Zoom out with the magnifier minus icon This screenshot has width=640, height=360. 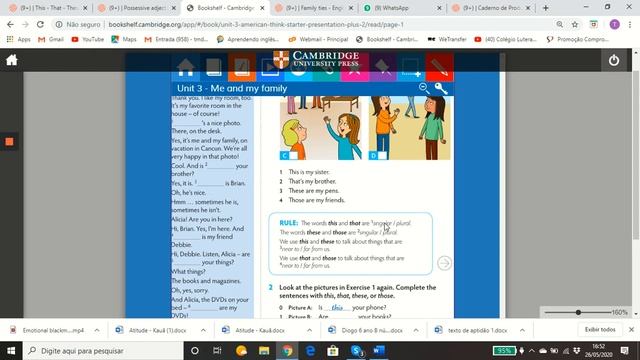pos(424,88)
